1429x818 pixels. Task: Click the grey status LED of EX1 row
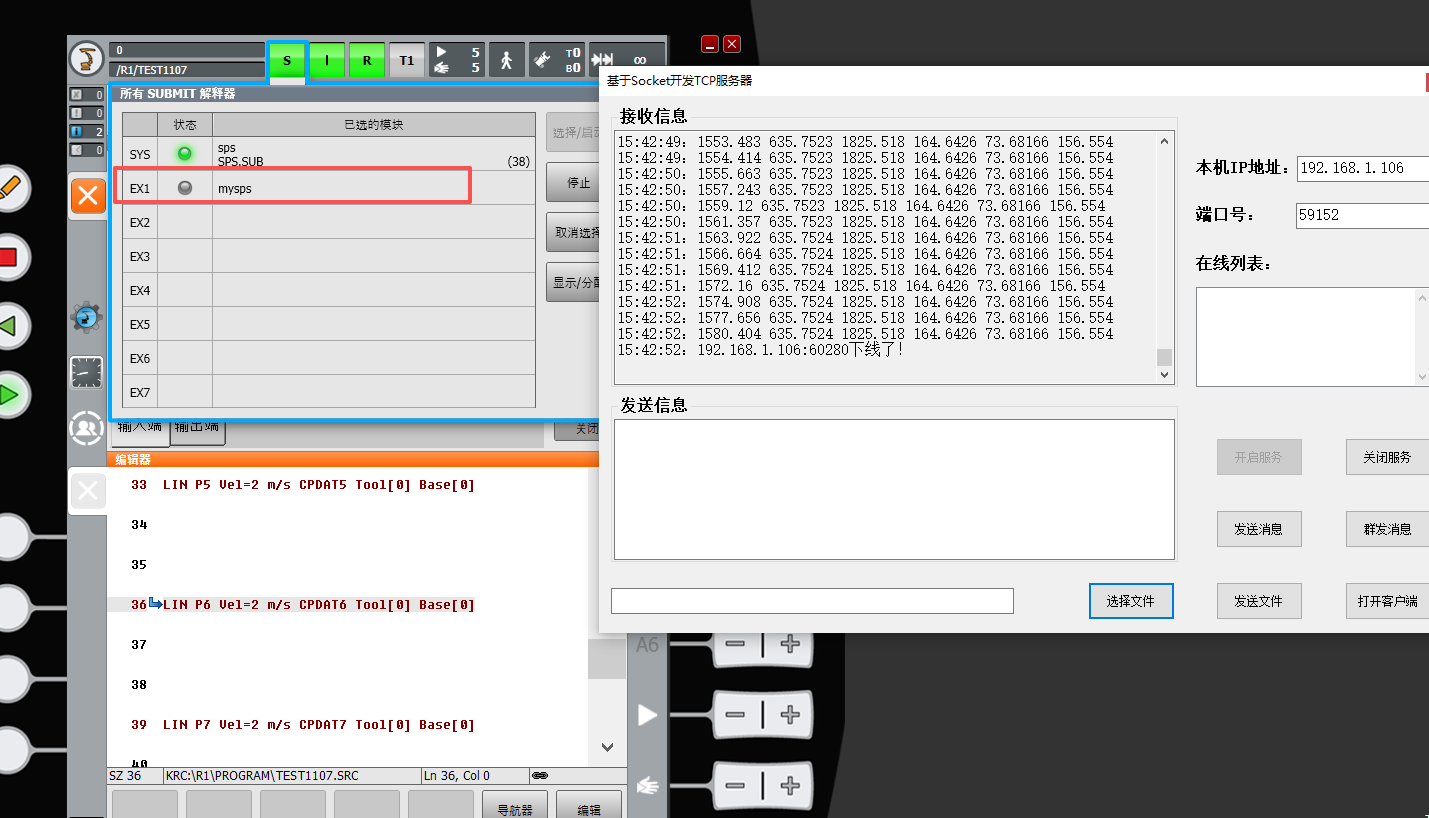coord(185,187)
